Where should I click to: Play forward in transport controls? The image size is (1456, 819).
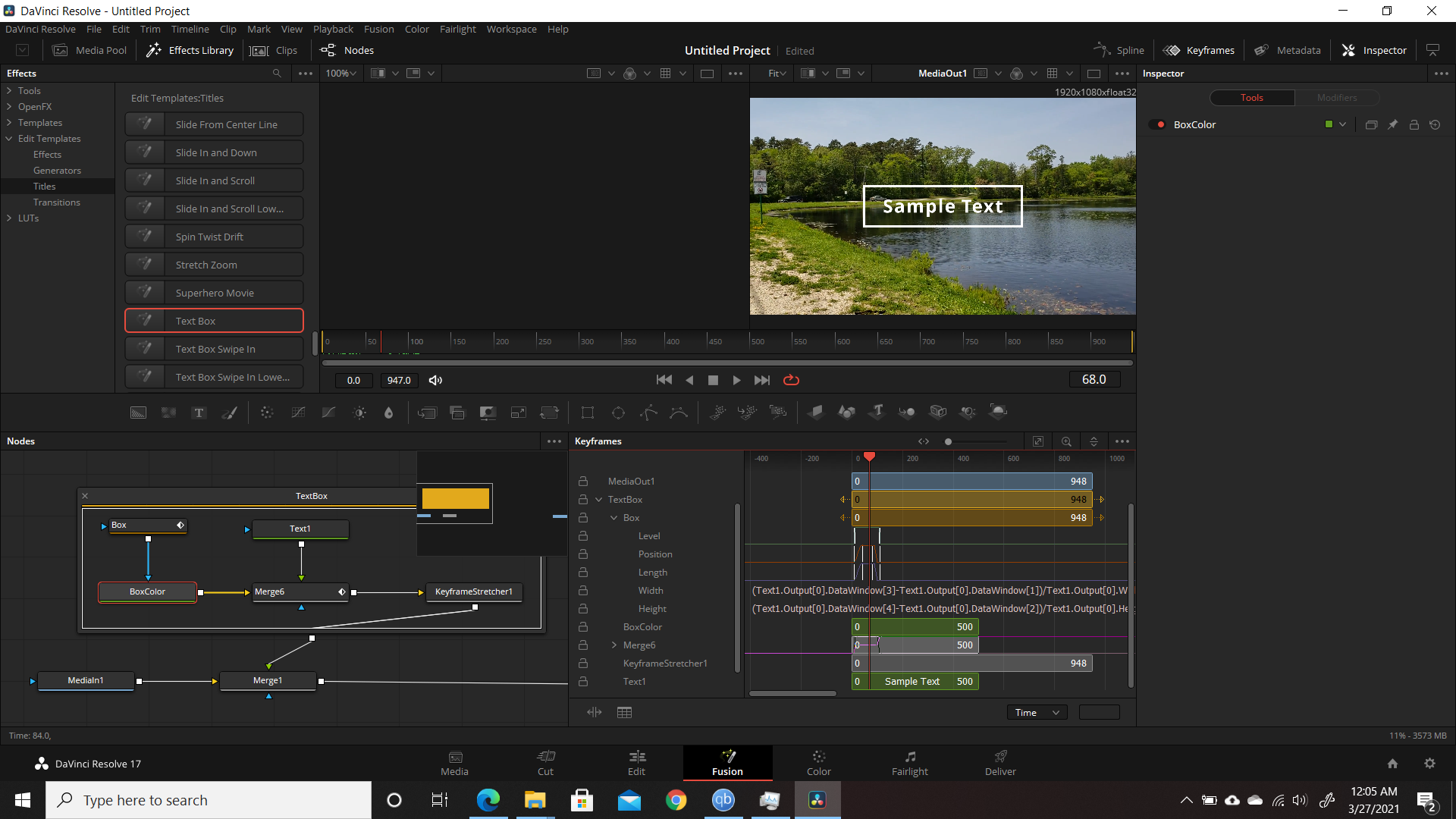click(736, 380)
